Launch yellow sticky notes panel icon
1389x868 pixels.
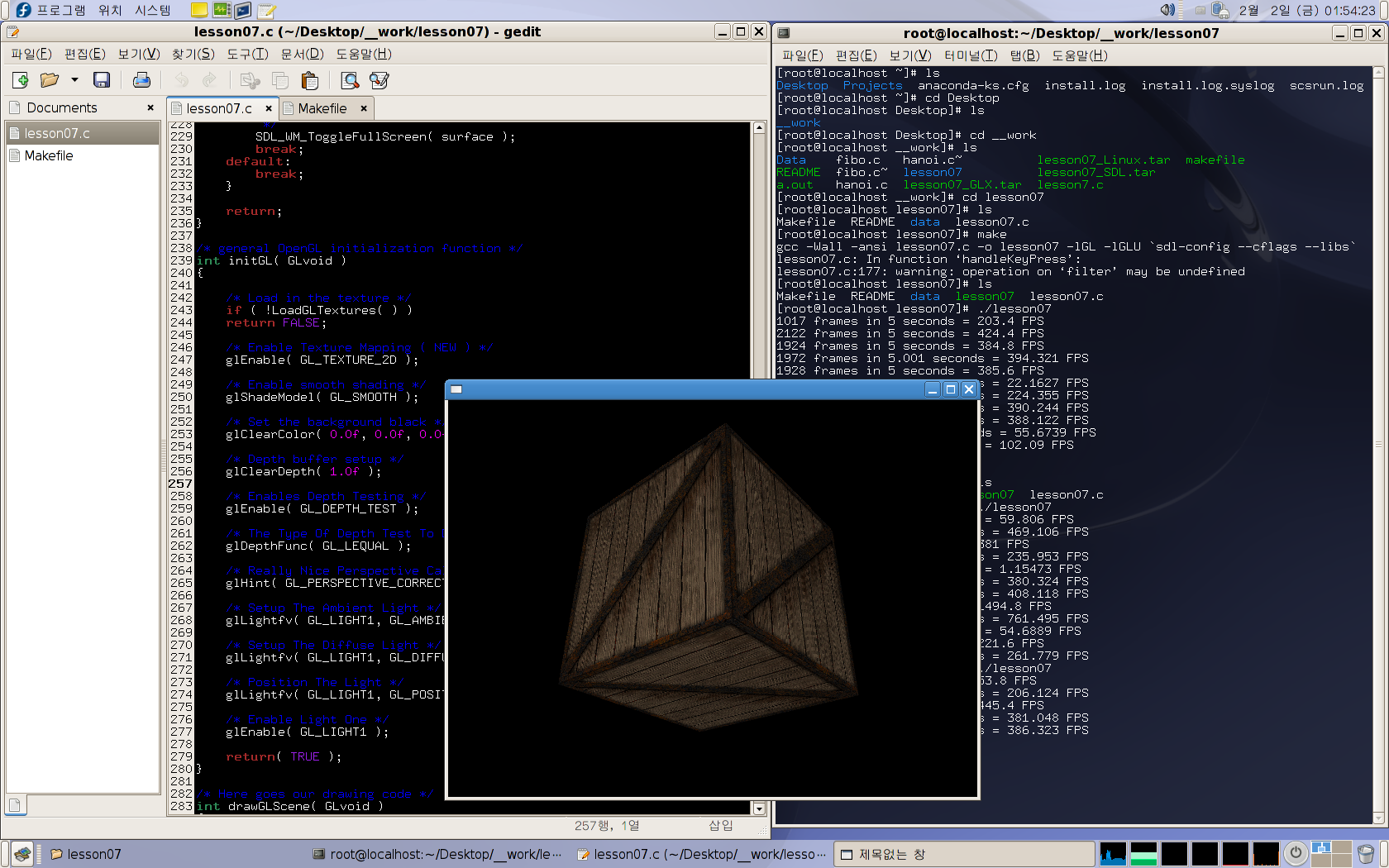pyautogui.click(x=199, y=10)
